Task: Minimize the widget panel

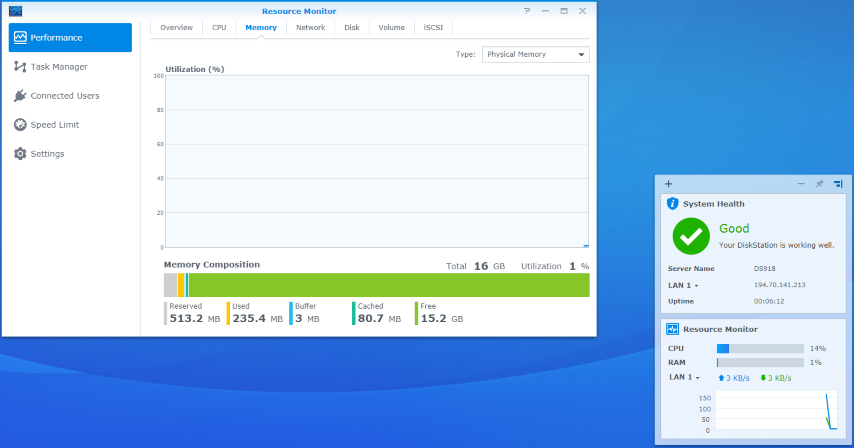Action: [801, 184]
